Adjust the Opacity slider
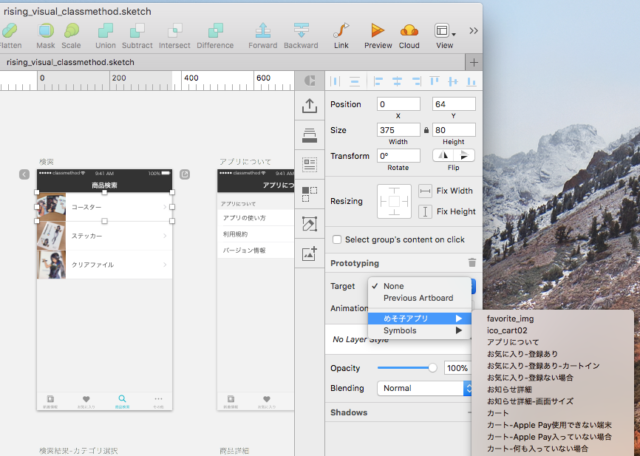 click(x=407, y=368)
